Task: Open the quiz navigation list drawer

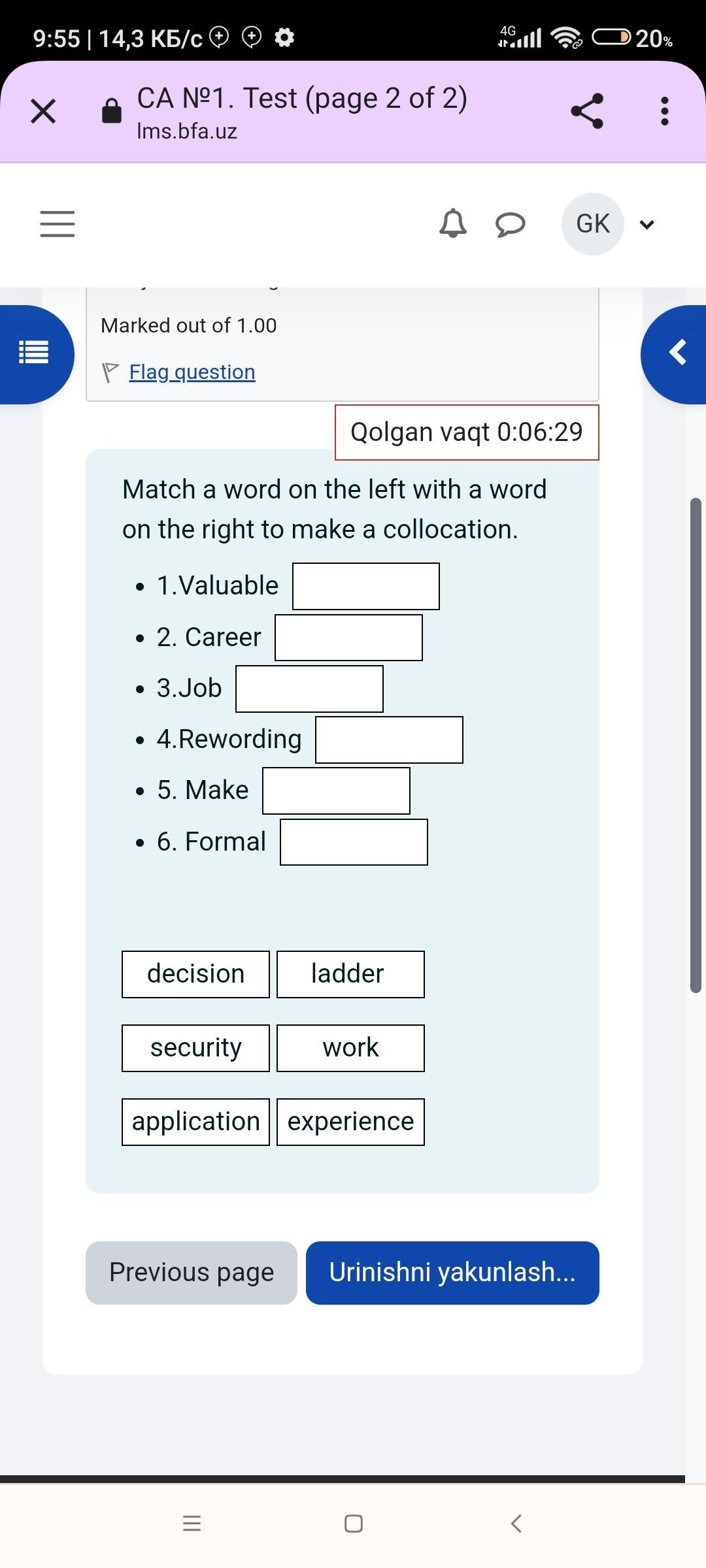Action: pos(34,353)
